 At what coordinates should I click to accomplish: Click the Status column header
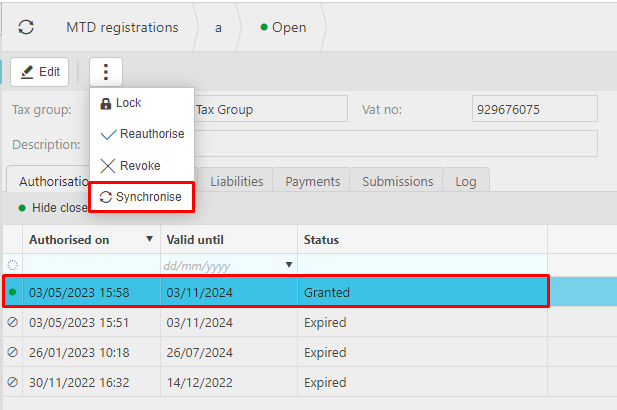click(x=422, y=240)
